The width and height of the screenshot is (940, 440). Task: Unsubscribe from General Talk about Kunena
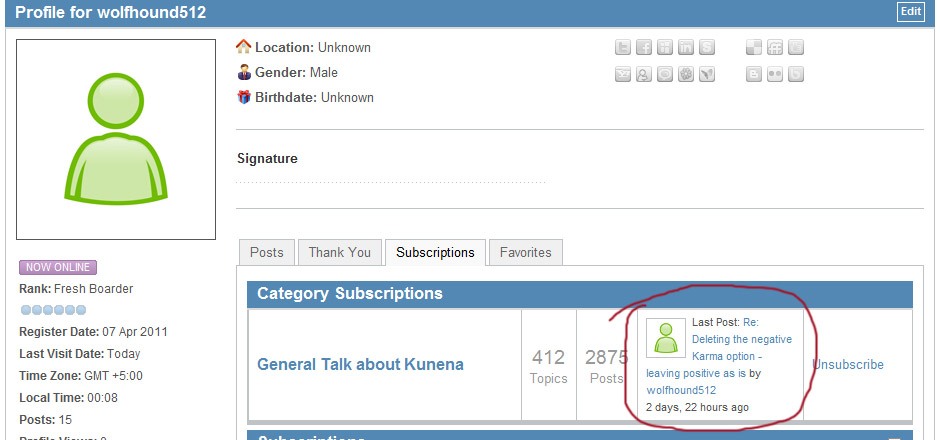coord(848,365)
